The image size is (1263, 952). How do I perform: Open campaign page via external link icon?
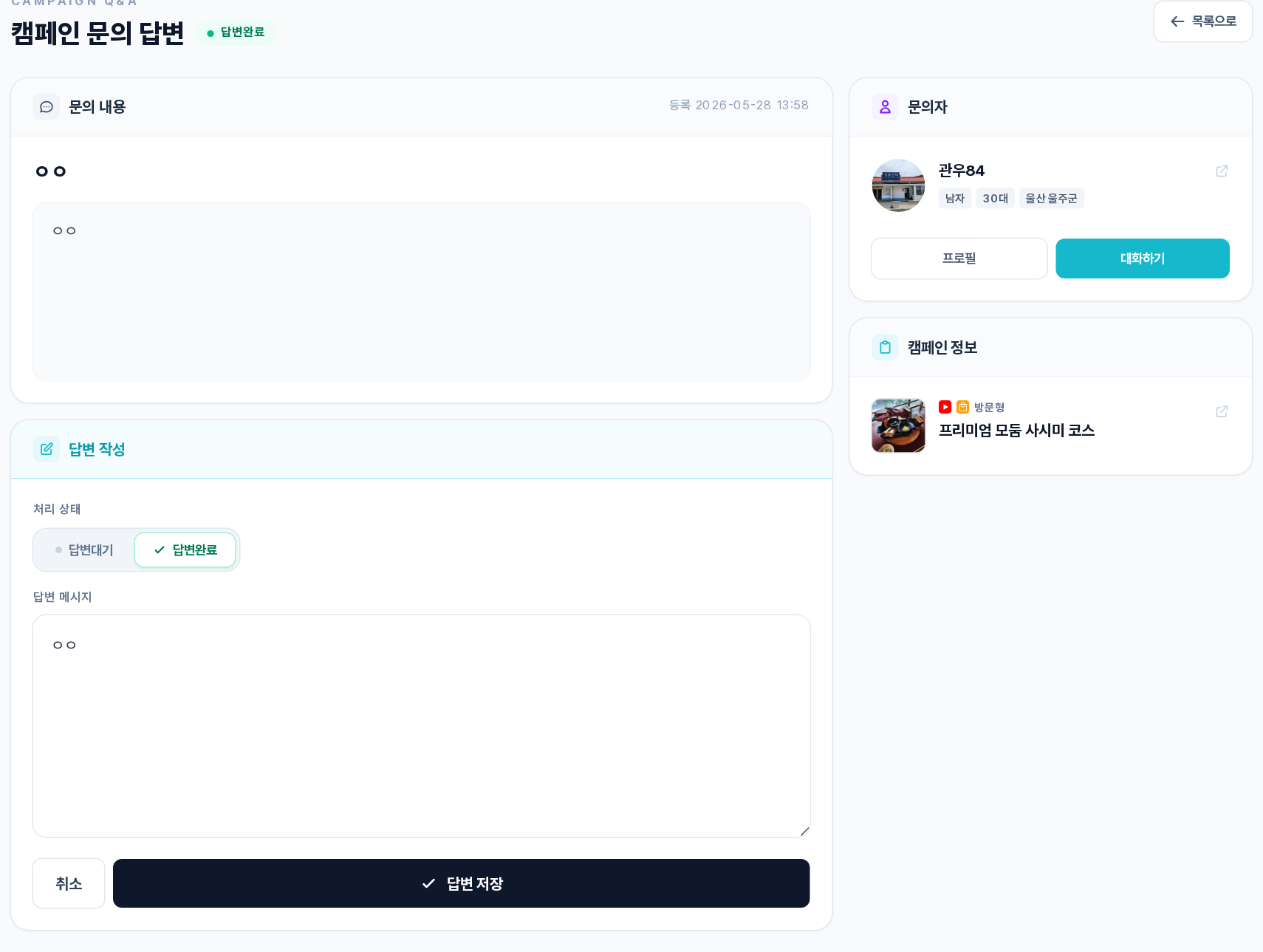pos(1222,411)
